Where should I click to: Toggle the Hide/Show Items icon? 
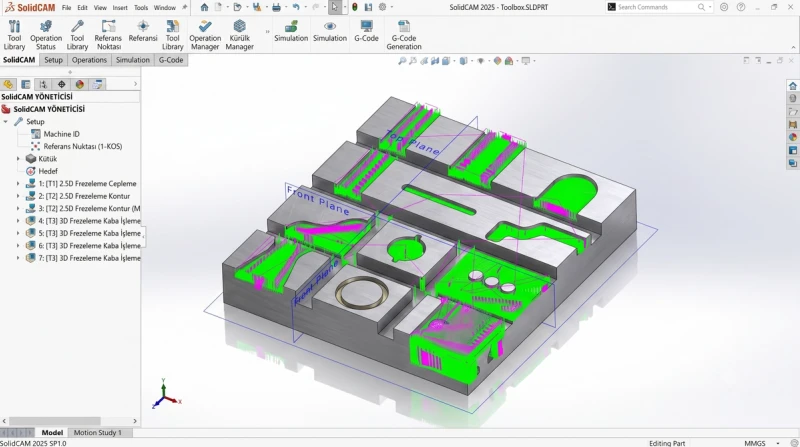tap(480, 61)
